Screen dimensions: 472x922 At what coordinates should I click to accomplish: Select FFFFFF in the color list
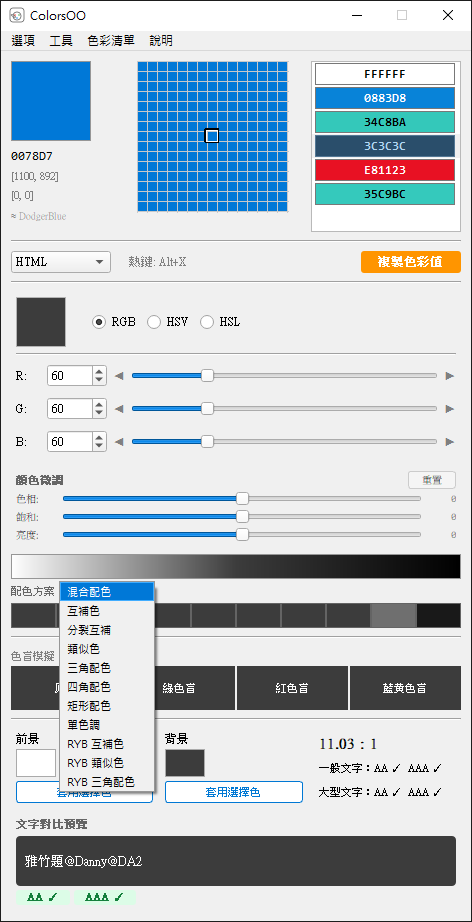click(x=385, y=75)
